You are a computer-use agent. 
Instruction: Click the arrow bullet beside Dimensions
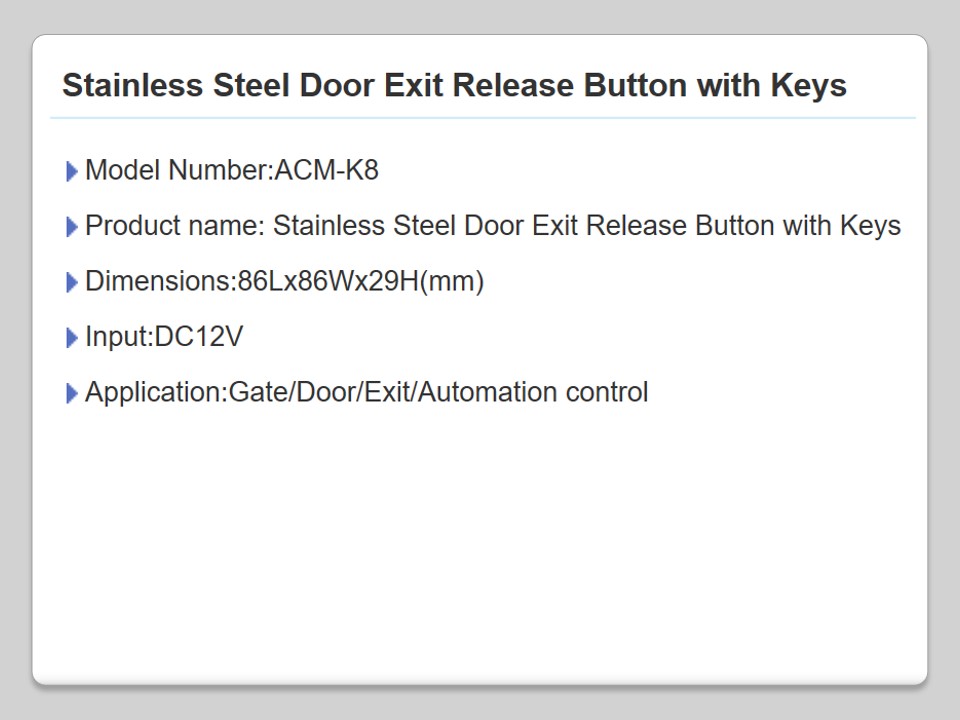[x=71, y=283]
